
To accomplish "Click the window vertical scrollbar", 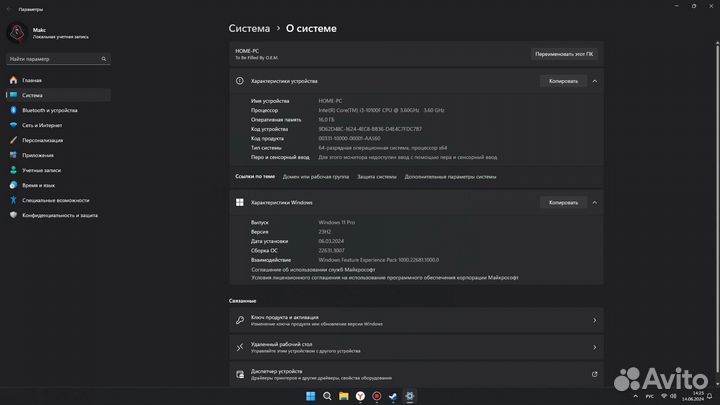I will 717,207.
